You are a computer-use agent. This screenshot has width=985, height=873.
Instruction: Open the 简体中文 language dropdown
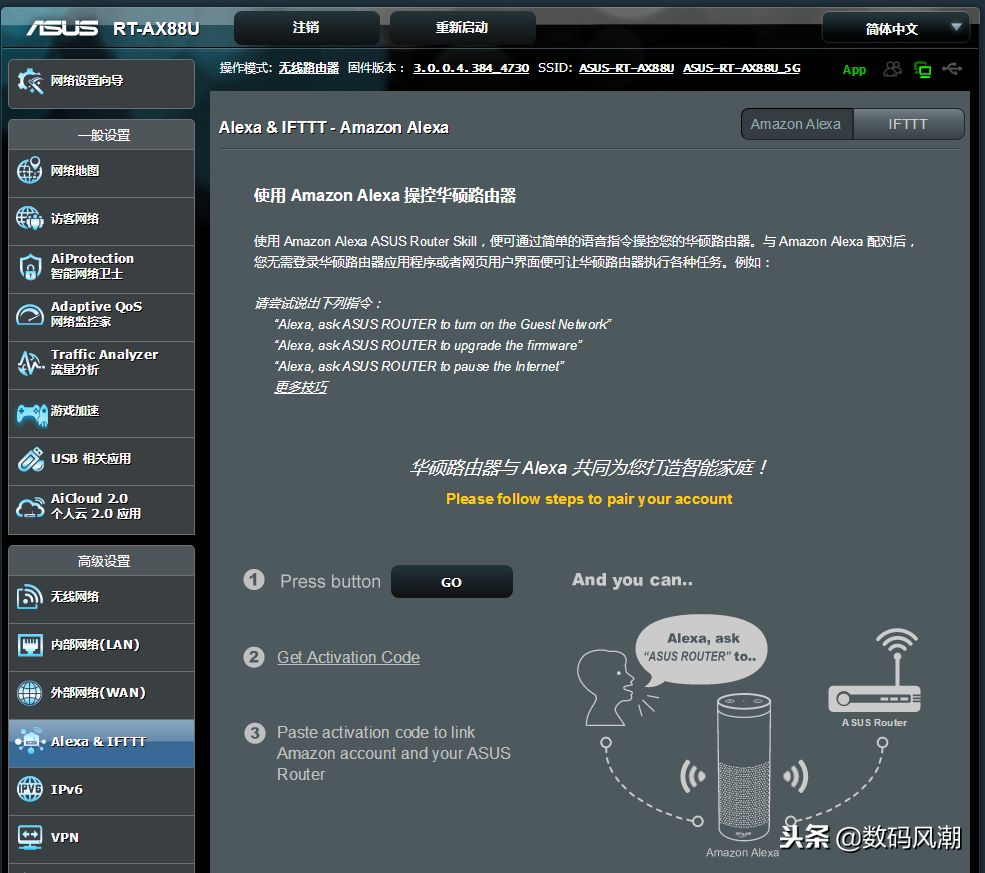pos(896,28)
